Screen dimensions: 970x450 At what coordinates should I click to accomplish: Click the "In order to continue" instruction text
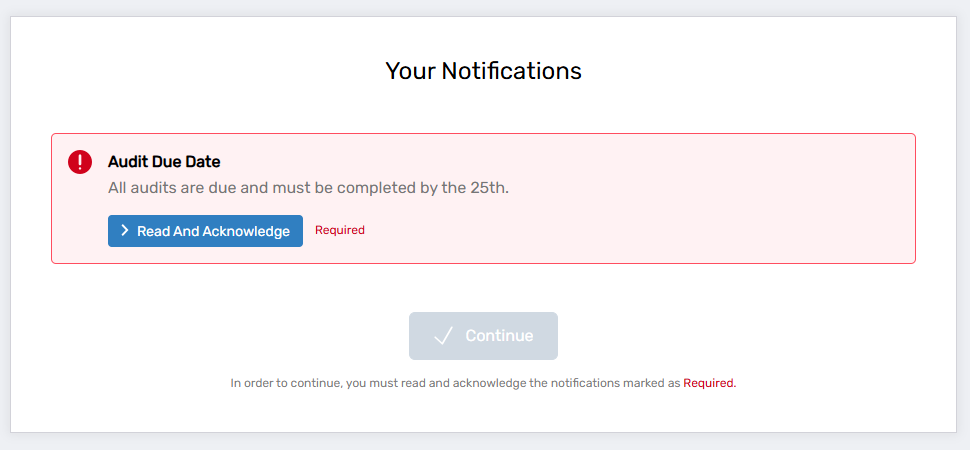click(x=455, y=383)
